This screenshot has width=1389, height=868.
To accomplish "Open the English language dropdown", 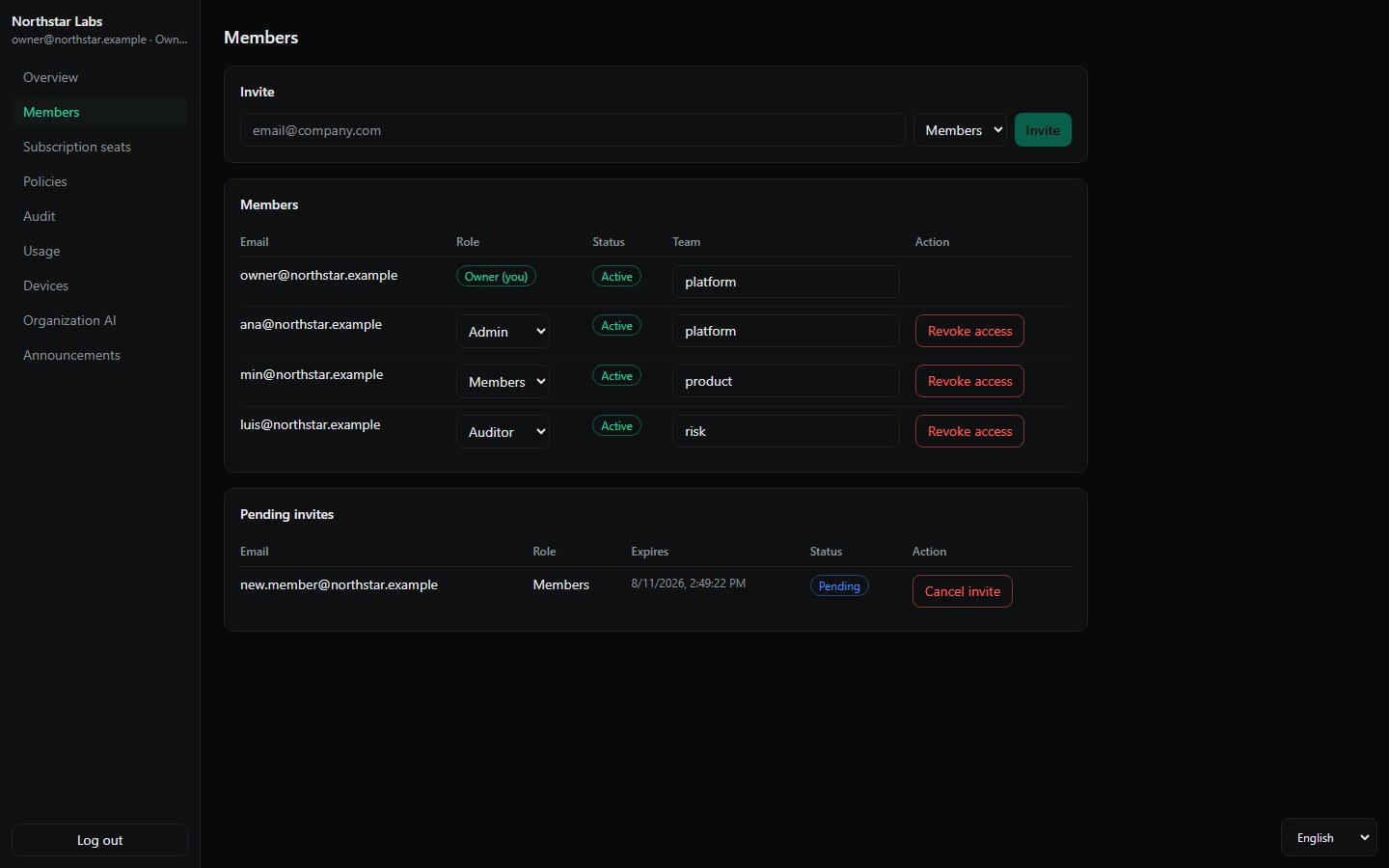I will [1329, 837].
